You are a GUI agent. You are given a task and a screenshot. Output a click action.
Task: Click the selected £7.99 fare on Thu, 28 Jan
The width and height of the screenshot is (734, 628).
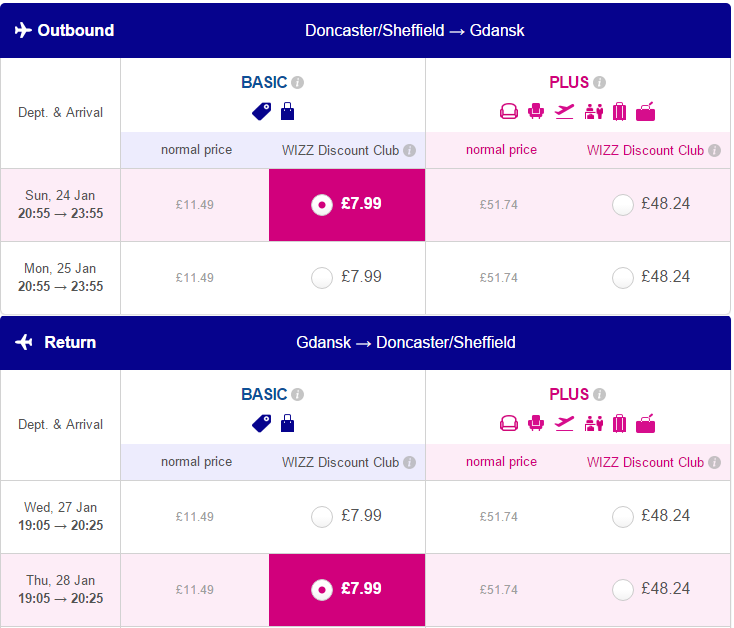pyautogui.click(x=347, y=590)
